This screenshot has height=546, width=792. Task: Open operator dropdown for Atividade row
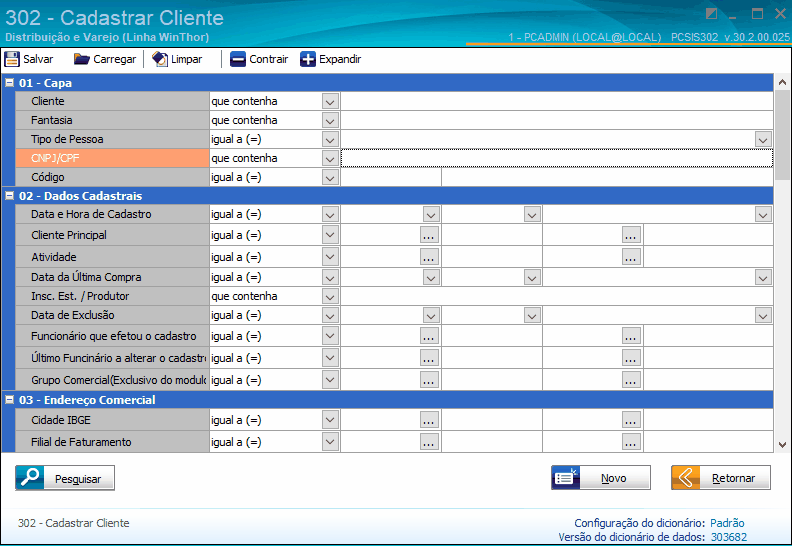(x=330, y=257)
